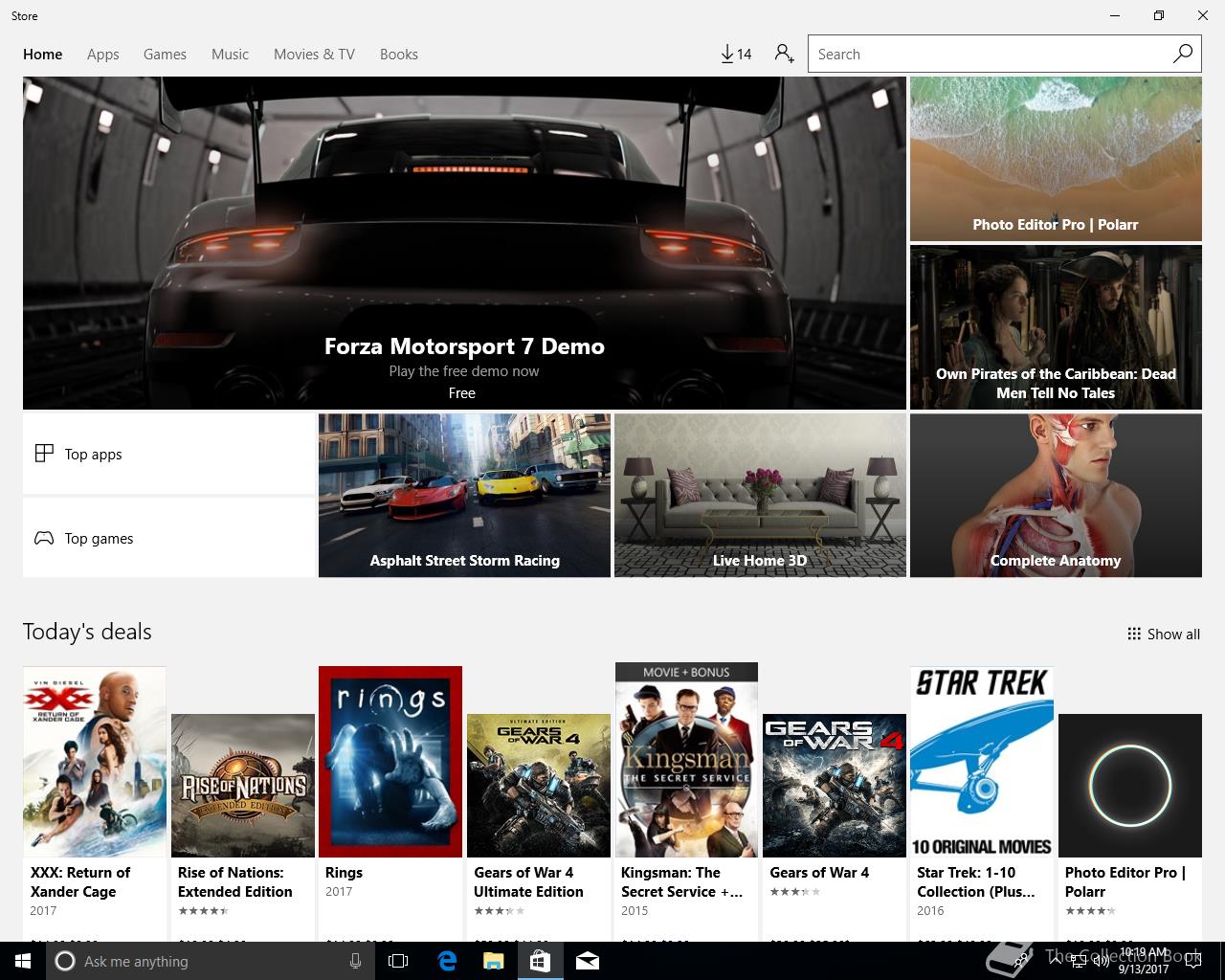Open the XXX Return of Xander Cage poster
Screen dimensions: 1225x980
tap(95, 762)
